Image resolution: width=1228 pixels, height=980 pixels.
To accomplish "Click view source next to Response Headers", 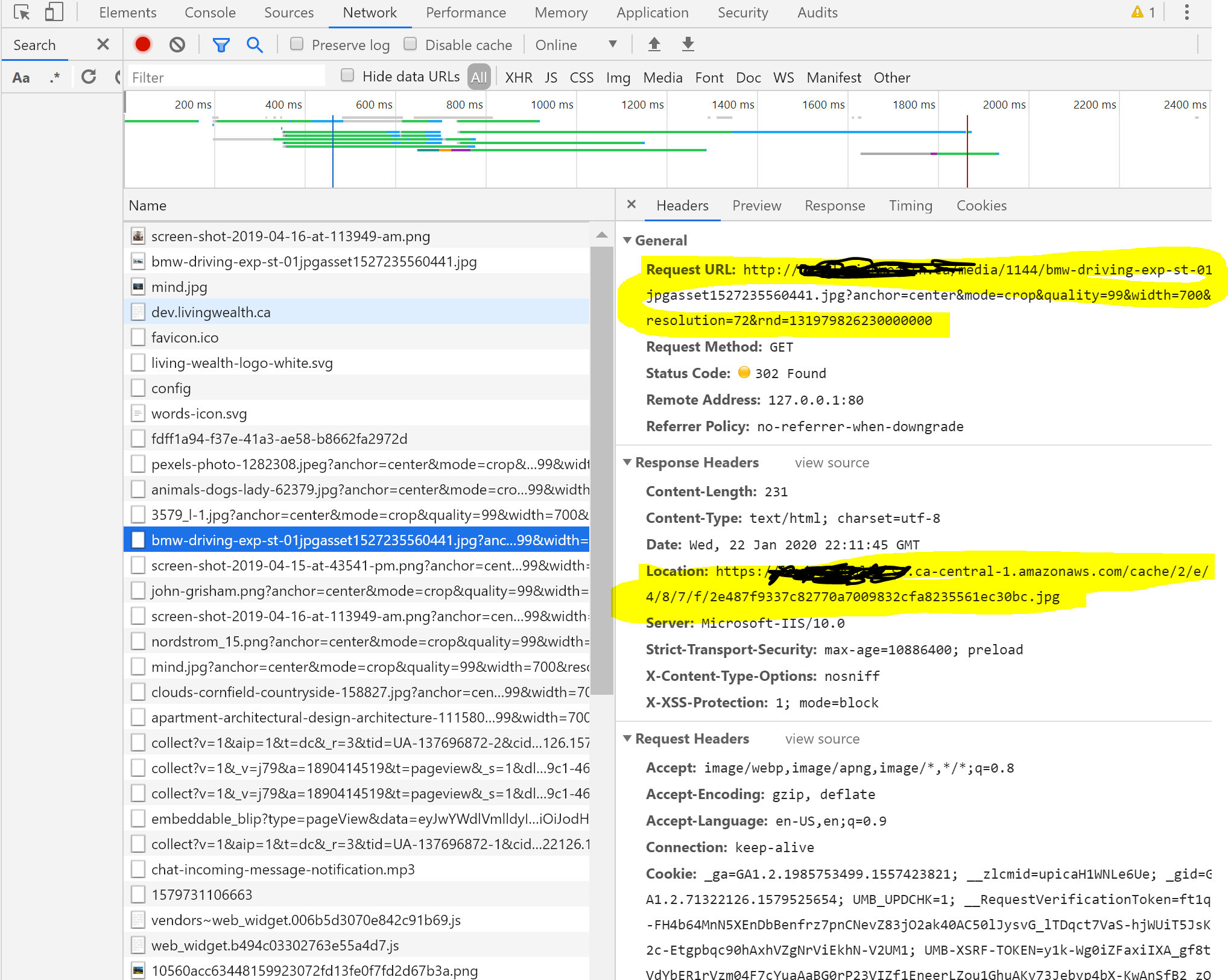I will (832, 463).
